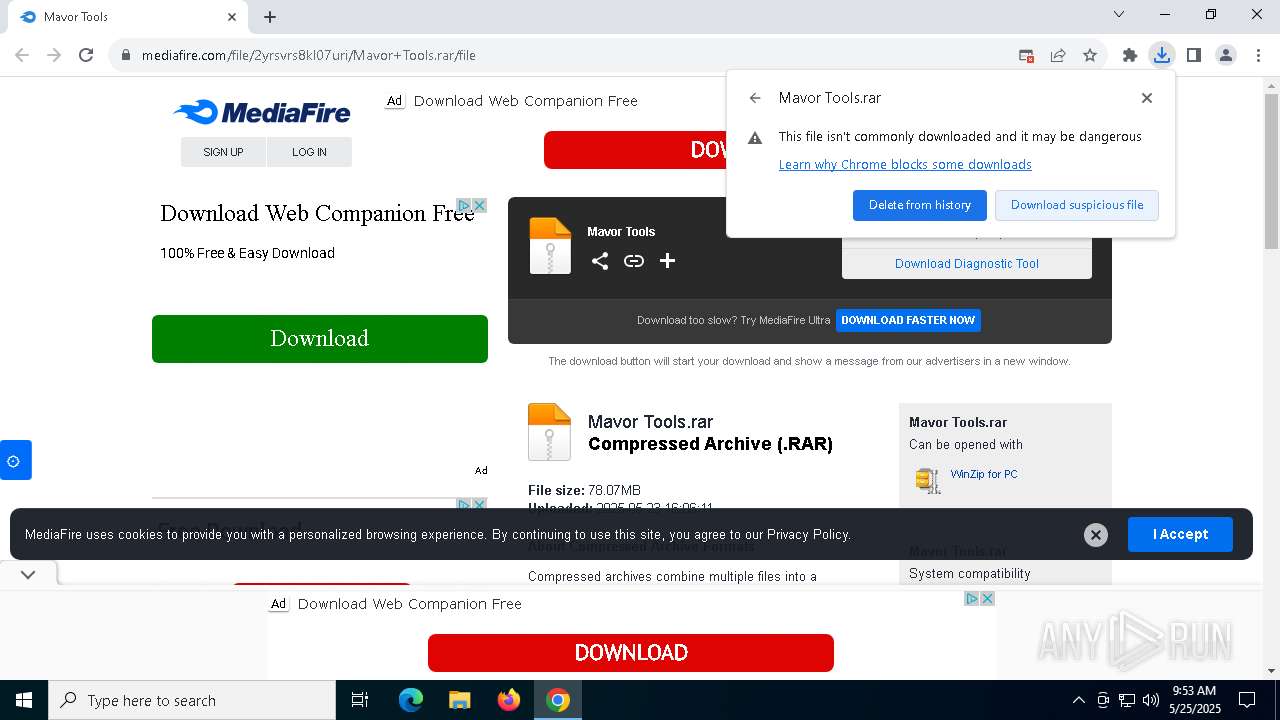
Task: Share this page via the share icon
Action: 1058,55
